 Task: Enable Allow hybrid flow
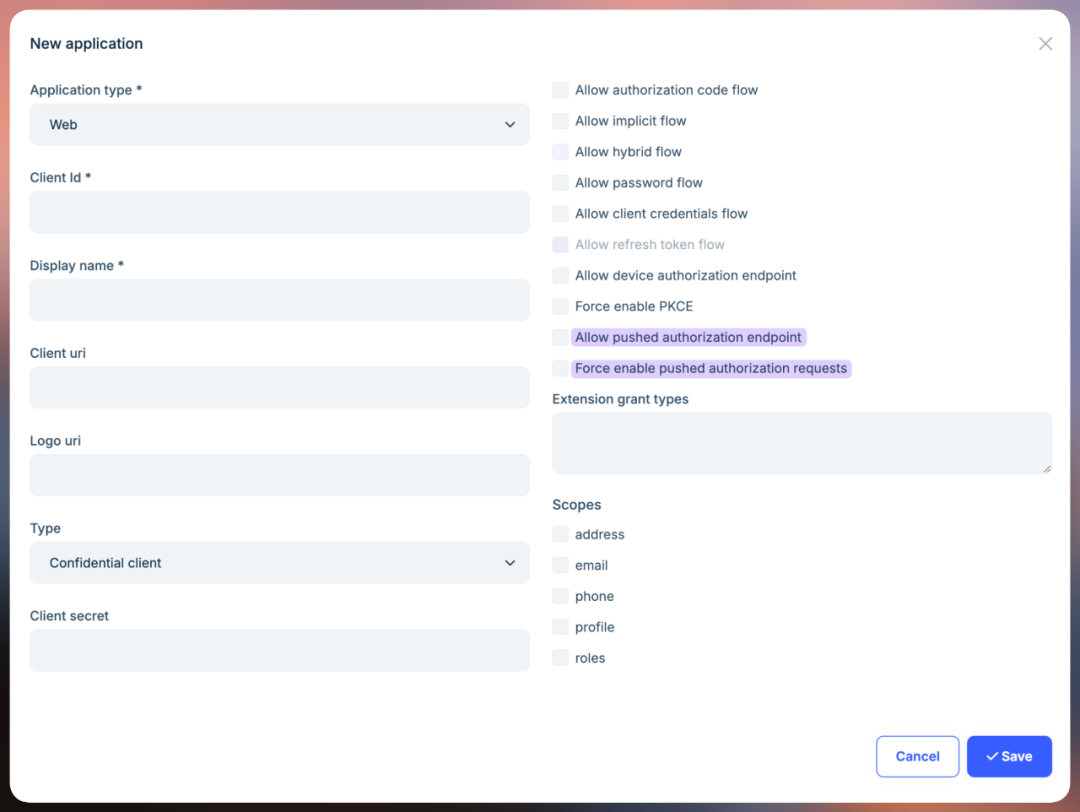click(x=560, y=151)
